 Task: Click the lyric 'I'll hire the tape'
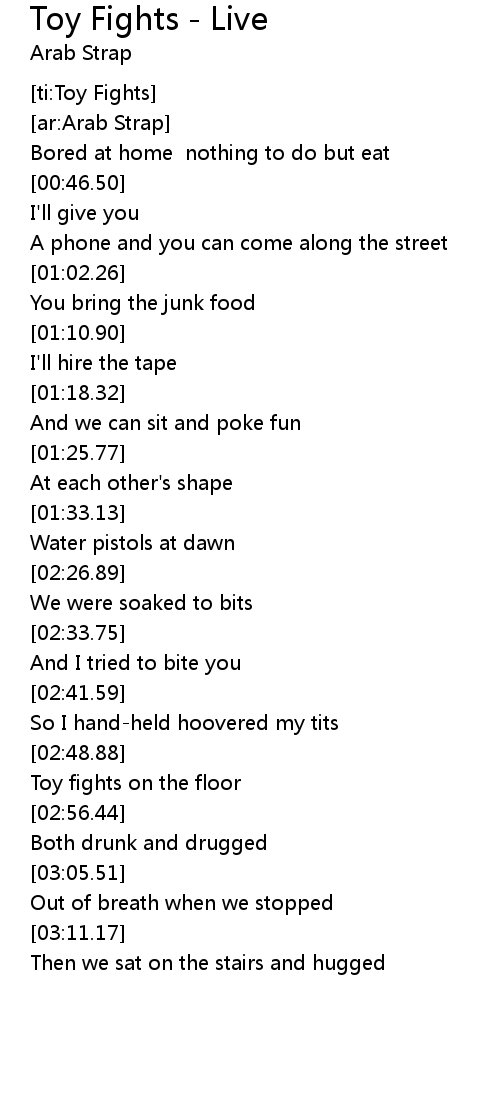tap(104, 363)
